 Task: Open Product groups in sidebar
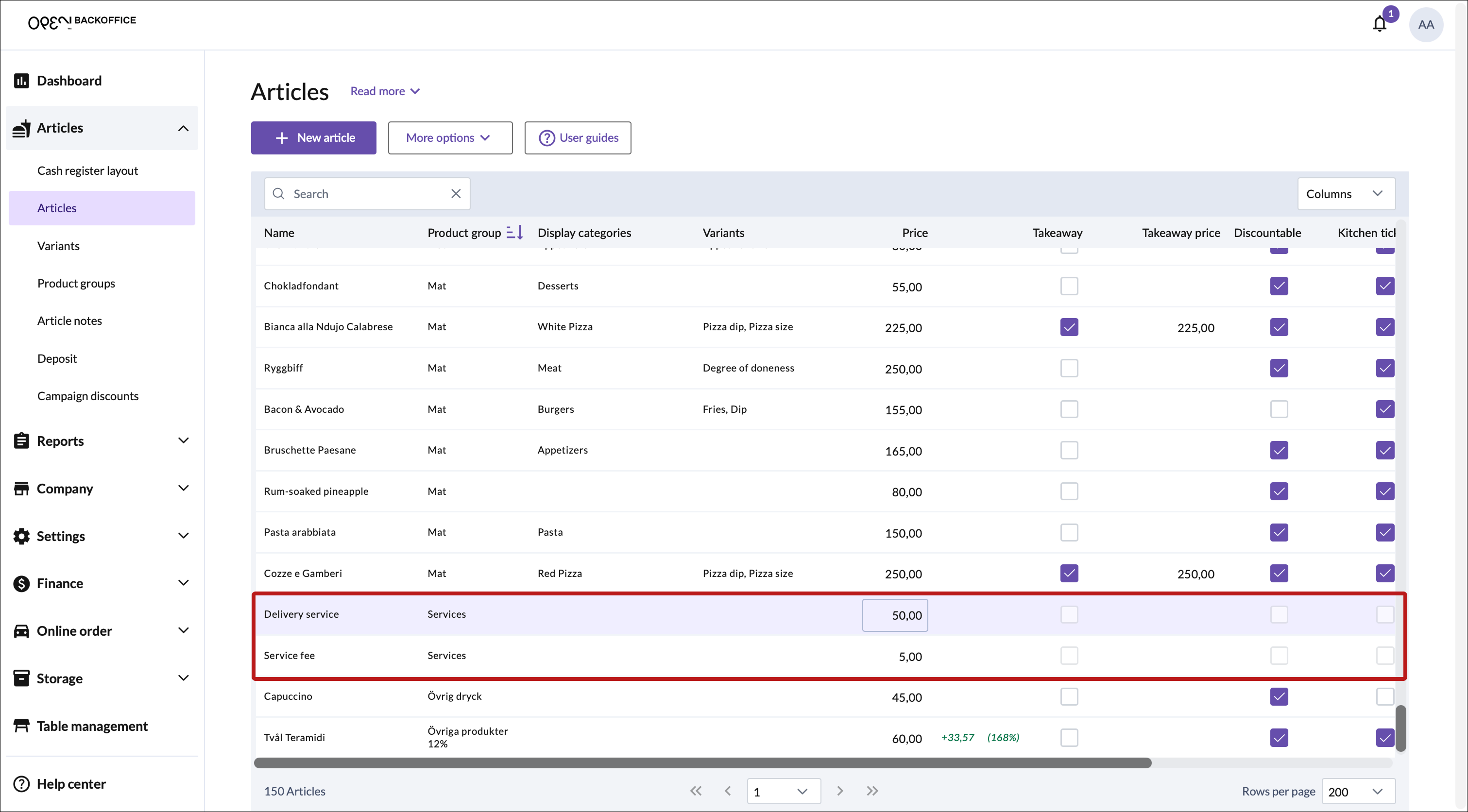pyautogui.click(x=76, y=283)
